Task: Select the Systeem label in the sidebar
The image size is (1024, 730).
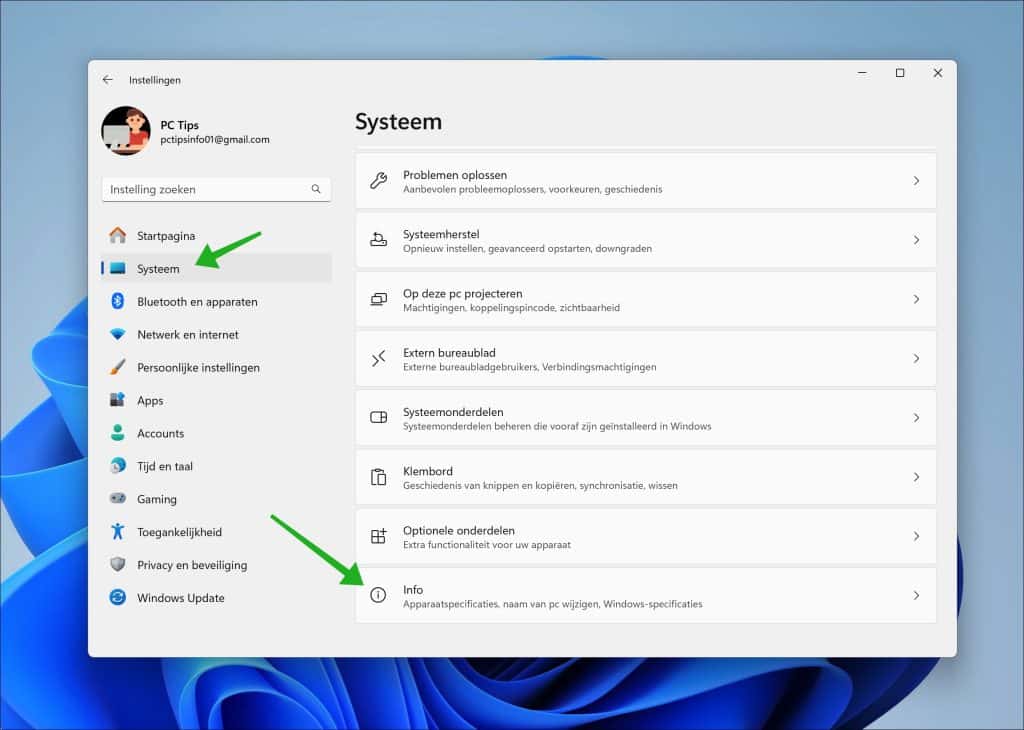Action: pos(158,269)
